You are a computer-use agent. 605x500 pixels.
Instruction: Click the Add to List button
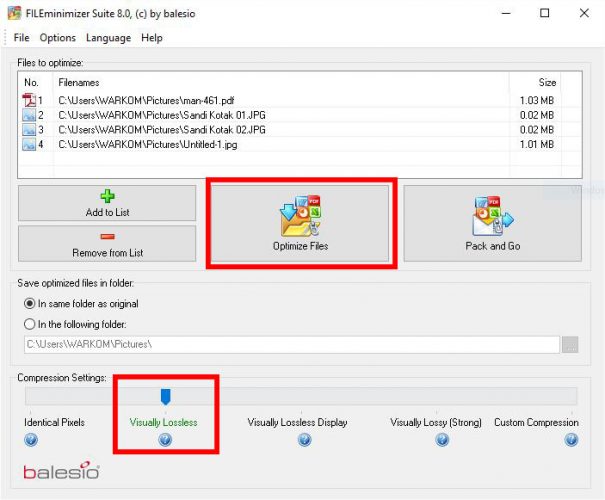pos(107,203)
